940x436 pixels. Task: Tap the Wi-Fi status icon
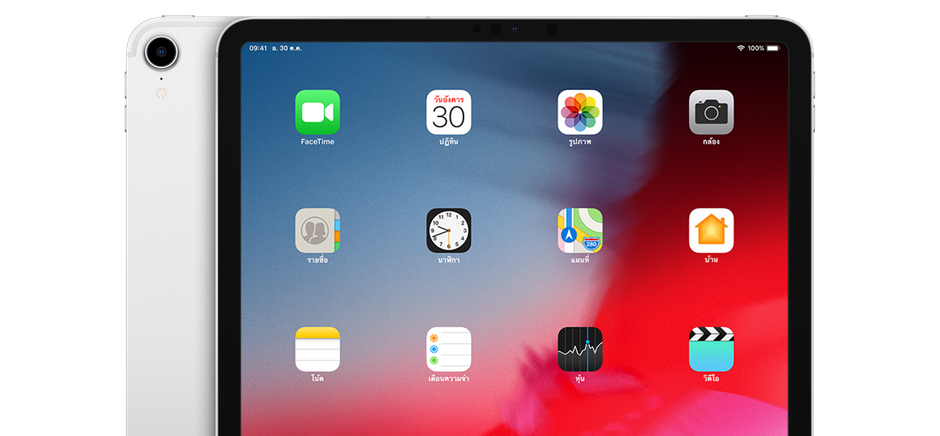[740, 48]
